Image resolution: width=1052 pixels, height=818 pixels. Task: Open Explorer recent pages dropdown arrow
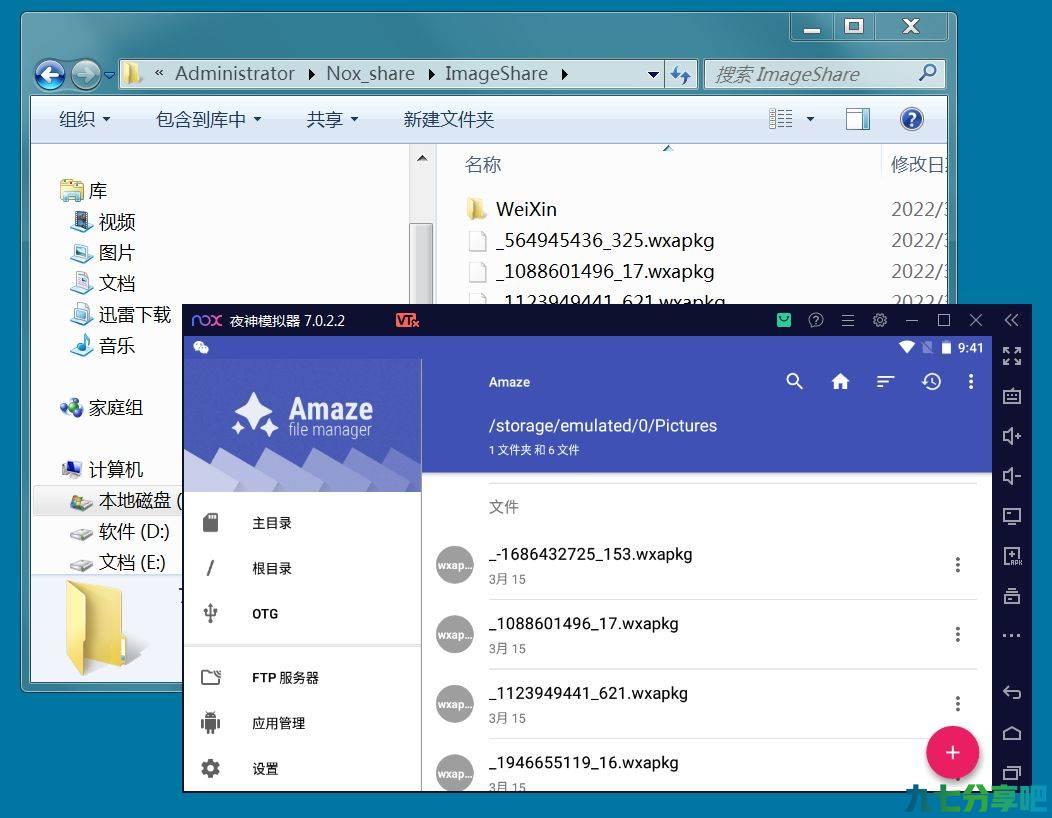[x=109, y=75]
